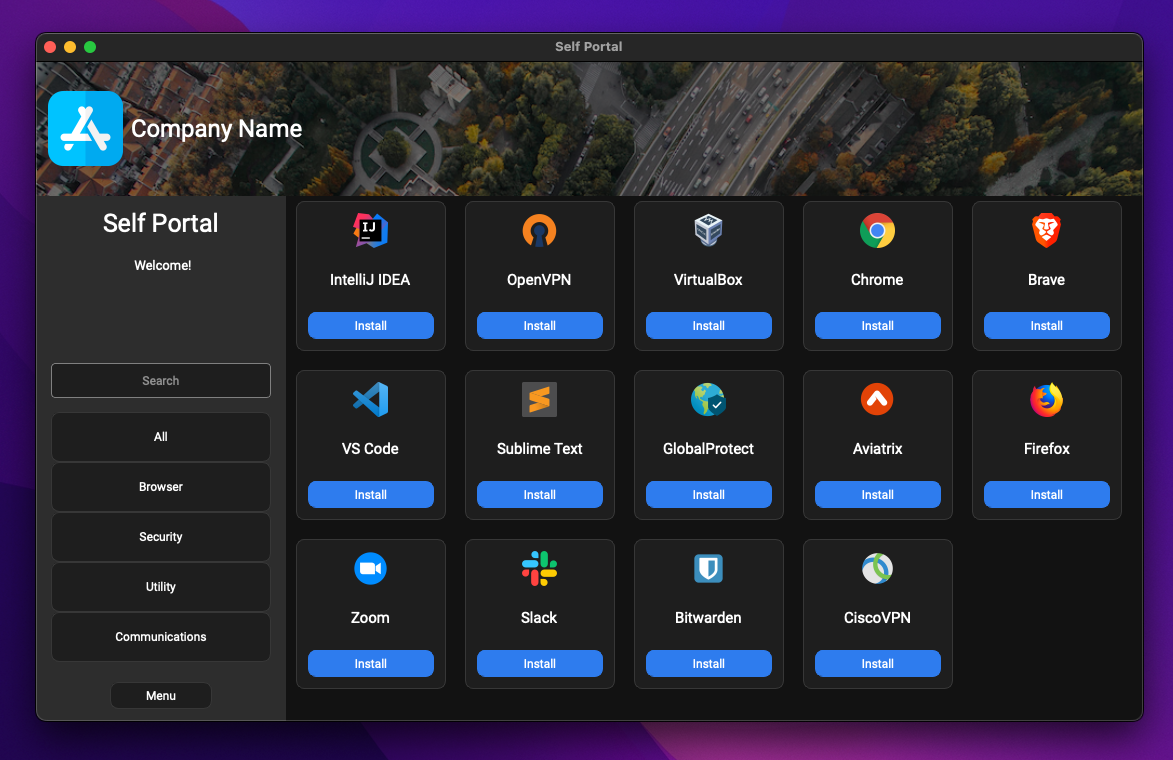This screenshot has height=760, width=1173.
Task: Click the Brave lion icon
Action: coord(1047,230)
